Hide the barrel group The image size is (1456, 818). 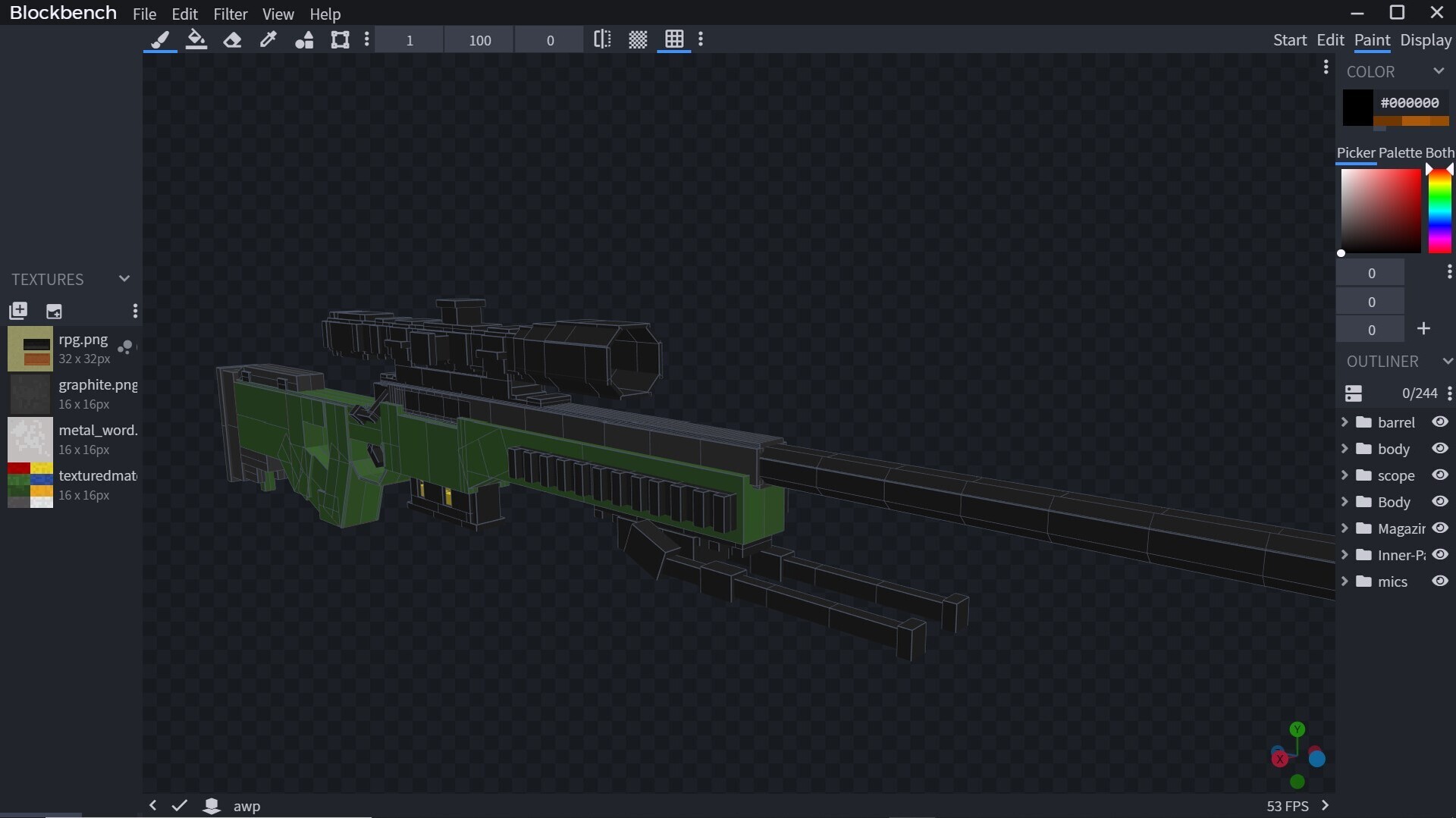[x=1439, y=422]
